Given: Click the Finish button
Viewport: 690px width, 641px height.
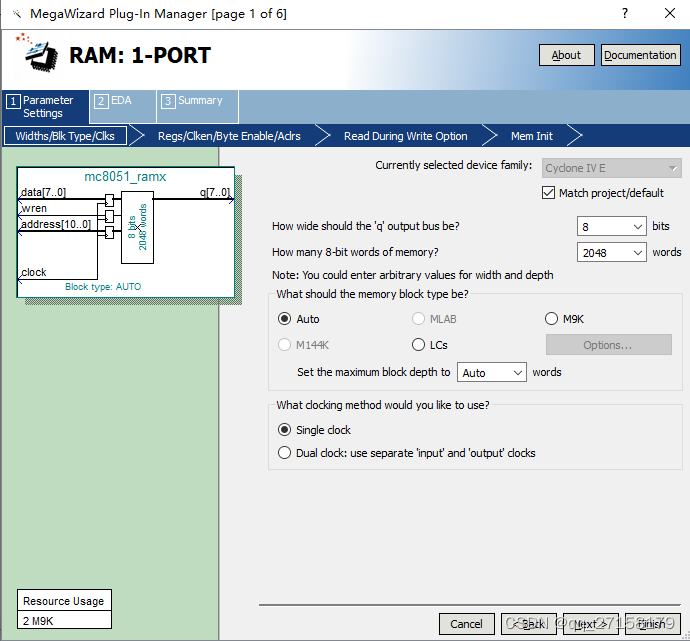Looking at the screenshot, I should pyautogui.click(x=653, y=623).
